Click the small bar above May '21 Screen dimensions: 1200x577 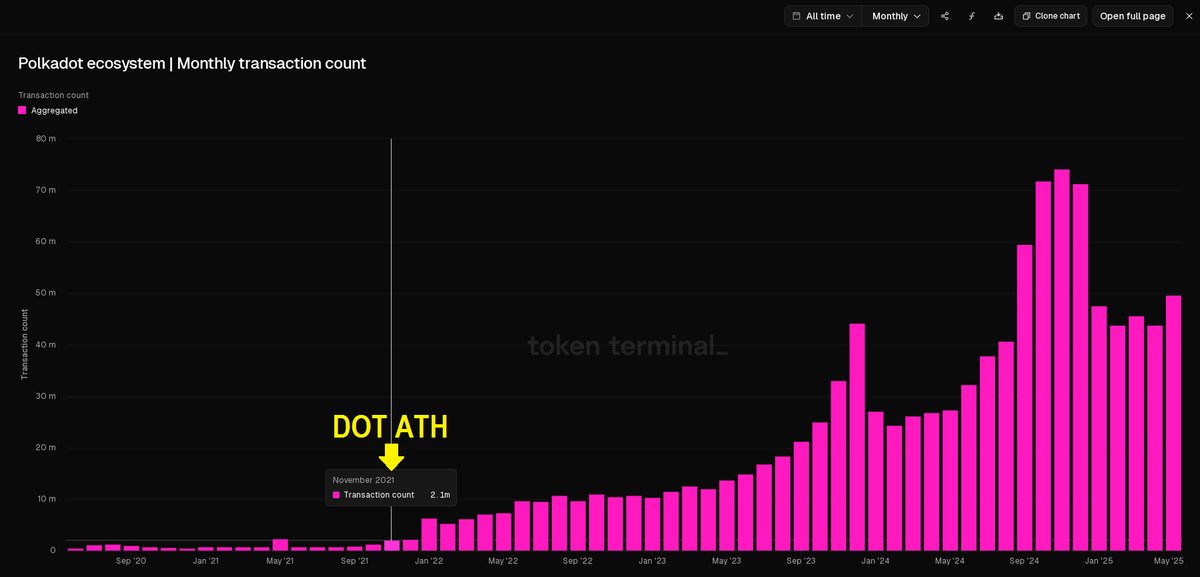(280, 545)
